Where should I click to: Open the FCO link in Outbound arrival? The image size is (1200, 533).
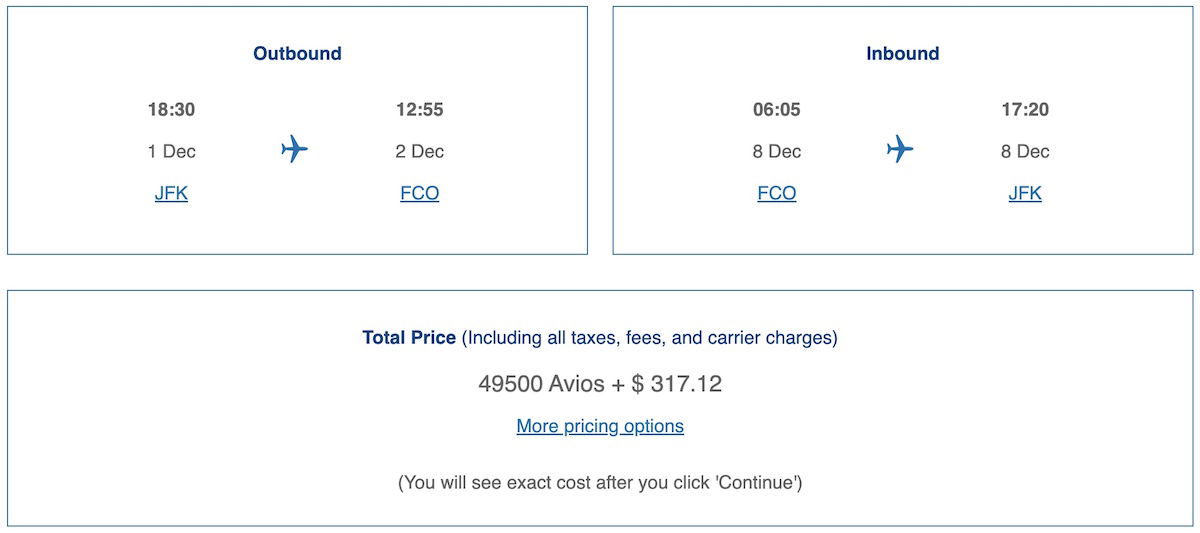(419, 193)
